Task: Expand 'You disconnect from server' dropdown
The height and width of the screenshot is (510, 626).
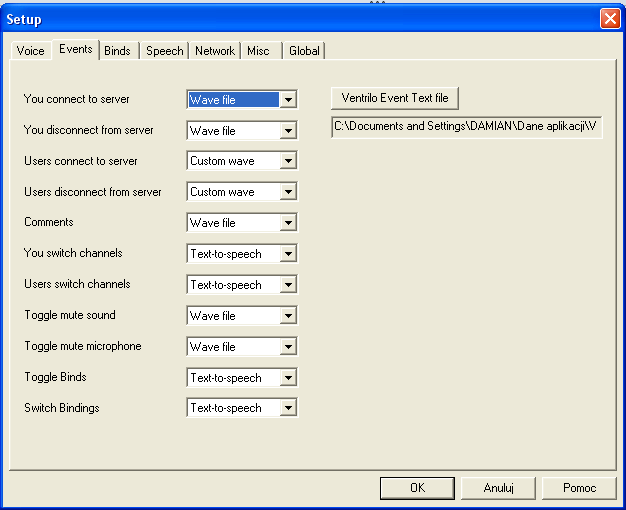Action: tap(242, 131)
